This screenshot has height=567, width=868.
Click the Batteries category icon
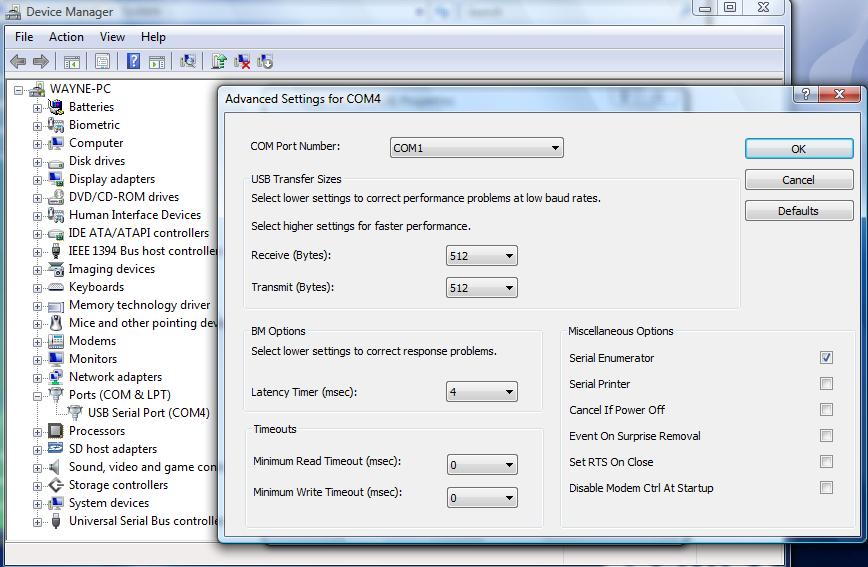(55, 106)
